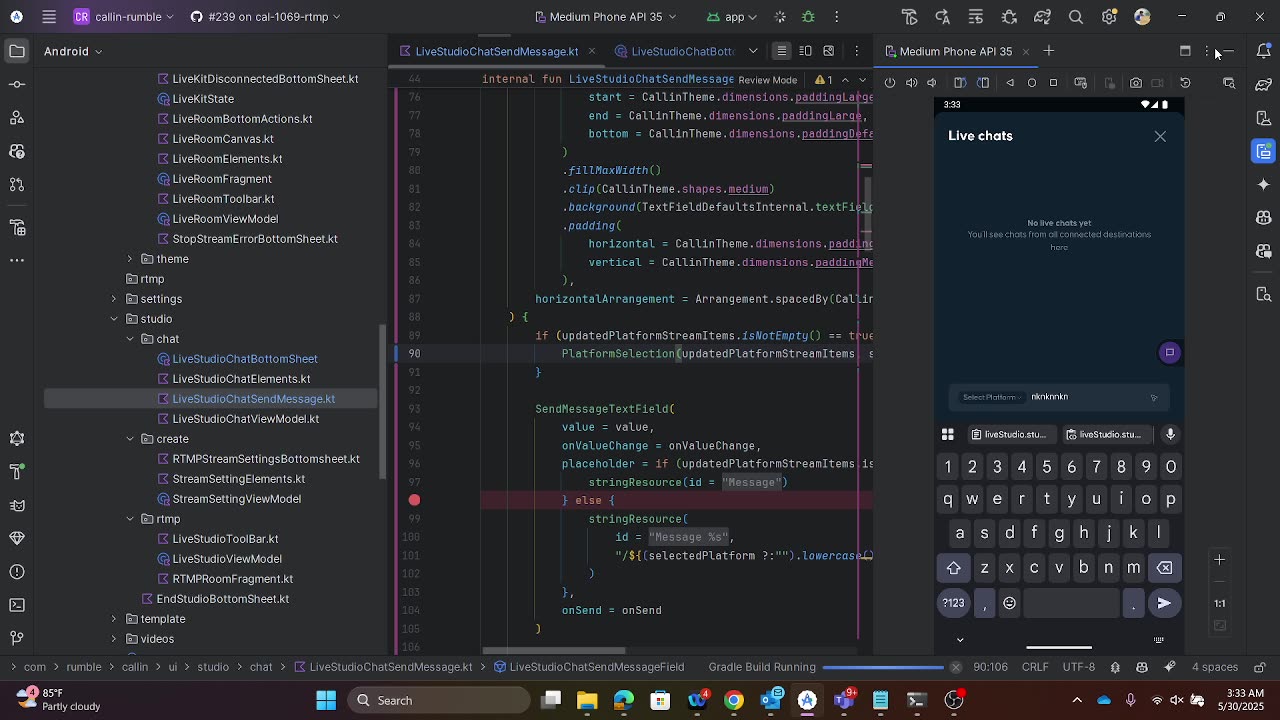Take an emulator screenshot
The image size is (1280, 720).
click(1135, 83)
